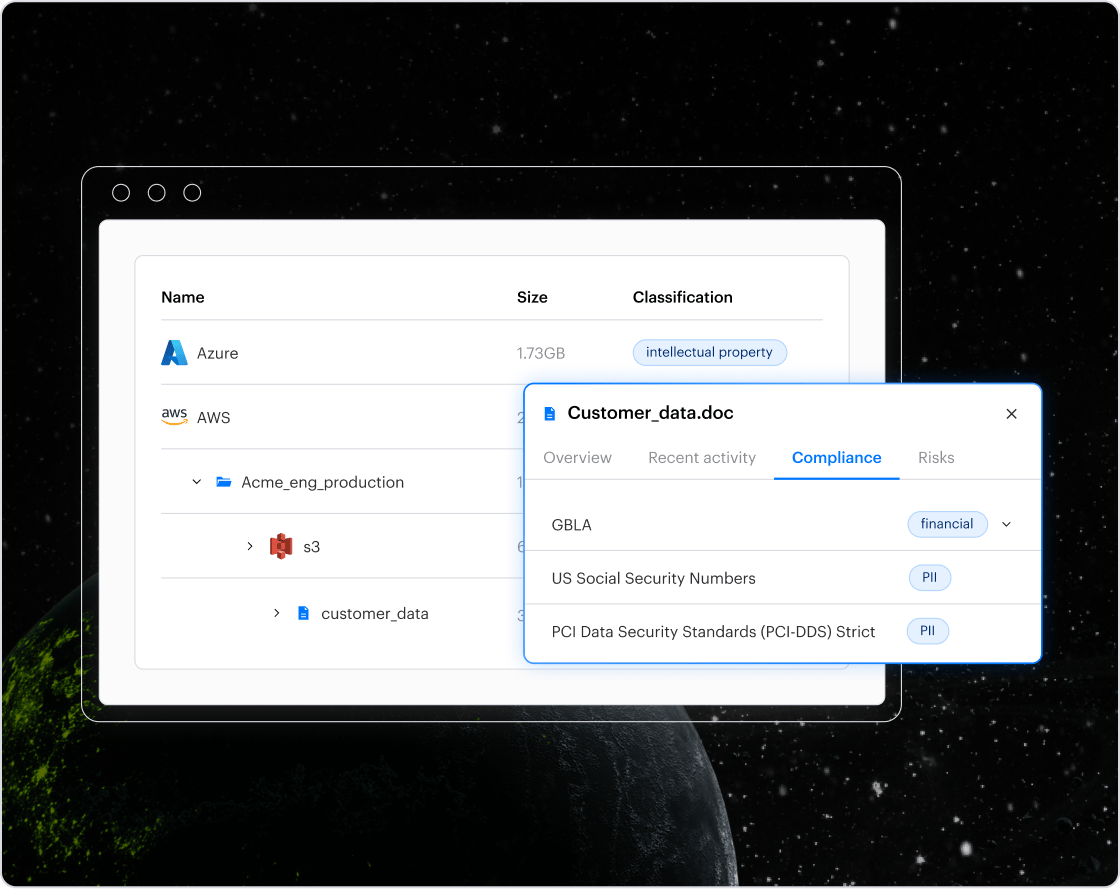Click the AWS logo icon

click(x=174, y=417)
